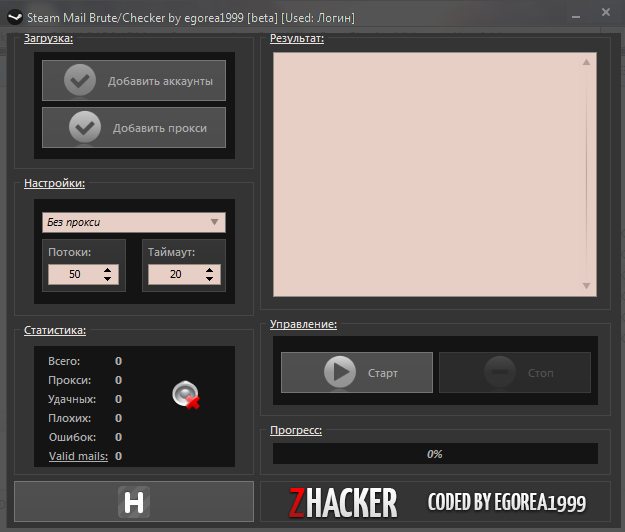Click the Добавить аккаунты button
The image size is (625, 532).
134,80
